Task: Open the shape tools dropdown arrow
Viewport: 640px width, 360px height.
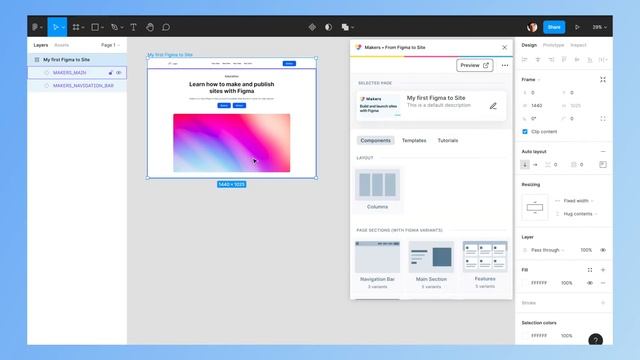Action: click(102, 27)
